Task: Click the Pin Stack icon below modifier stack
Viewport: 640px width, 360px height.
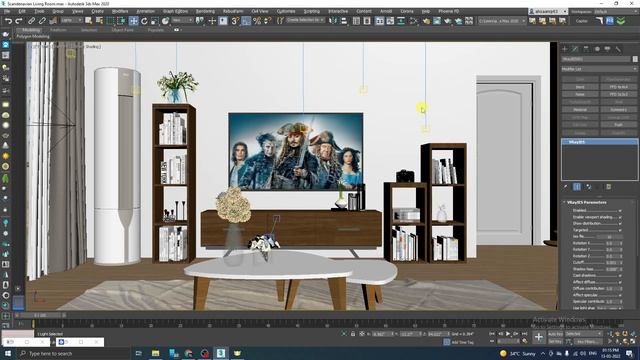Action: 566,187
